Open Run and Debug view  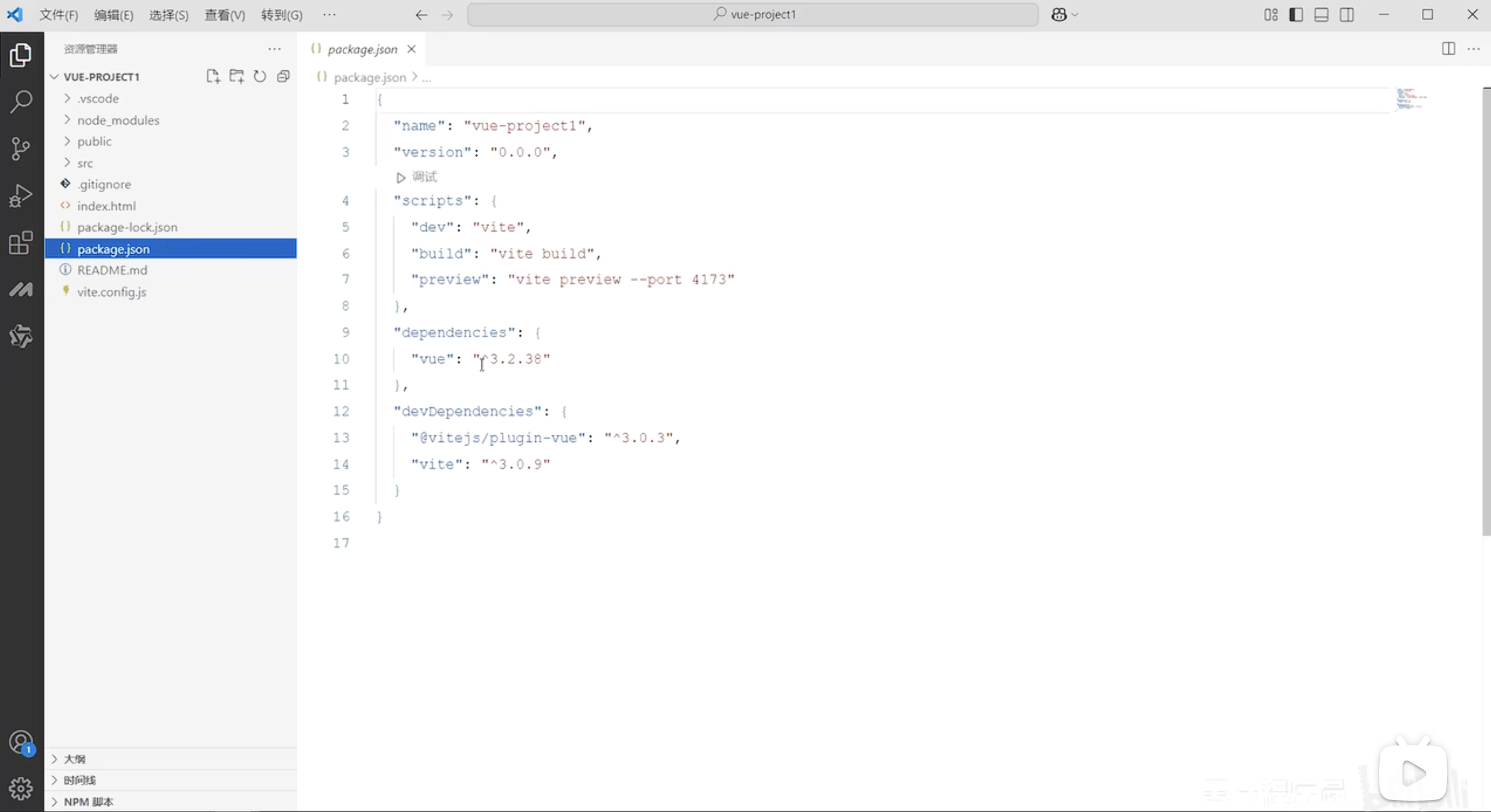21,196
